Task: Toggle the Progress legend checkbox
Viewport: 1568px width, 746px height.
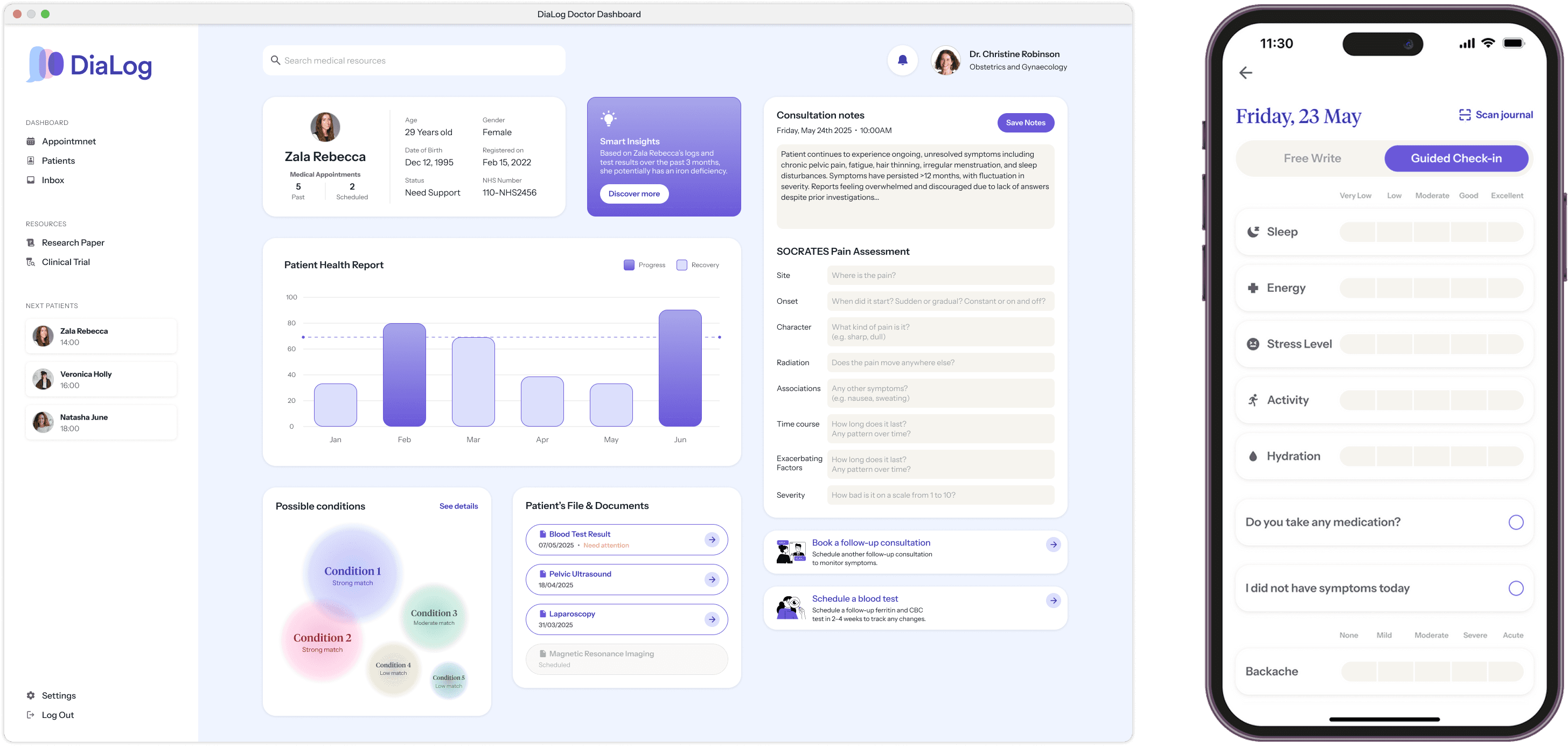Action: tap(629, 266)
